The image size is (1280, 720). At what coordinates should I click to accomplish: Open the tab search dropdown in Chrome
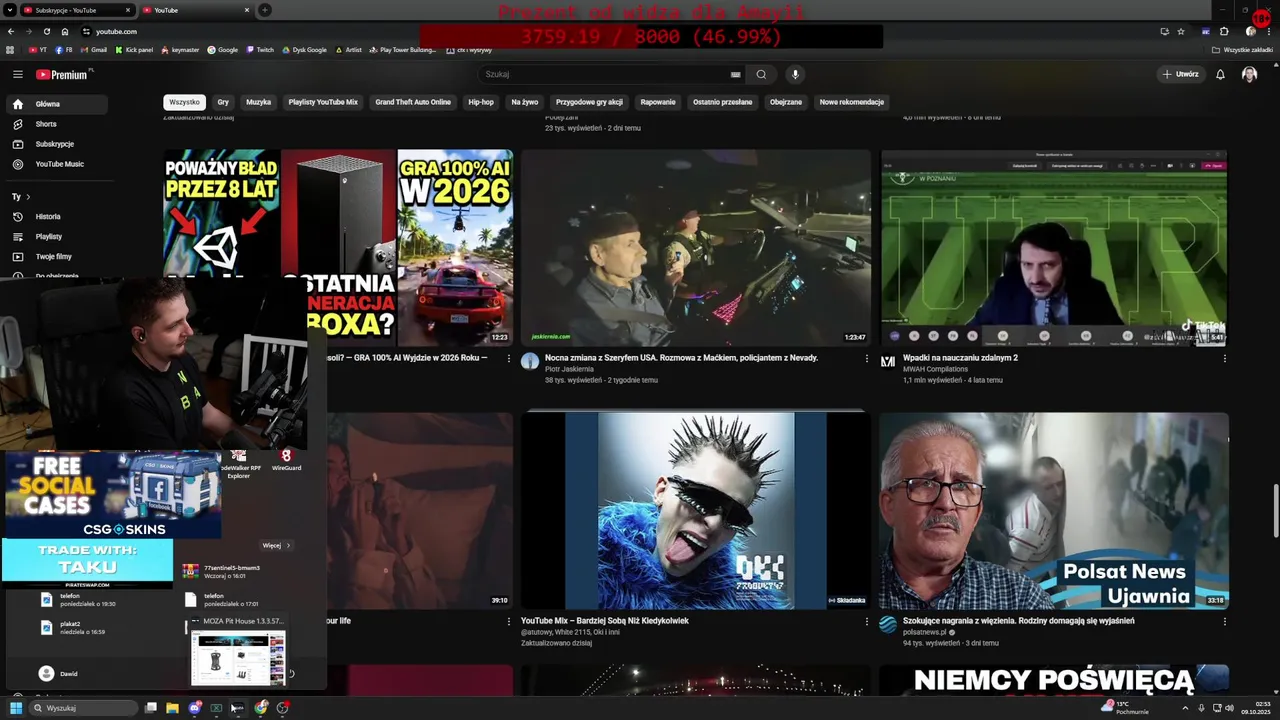click(x=11, y=10)
